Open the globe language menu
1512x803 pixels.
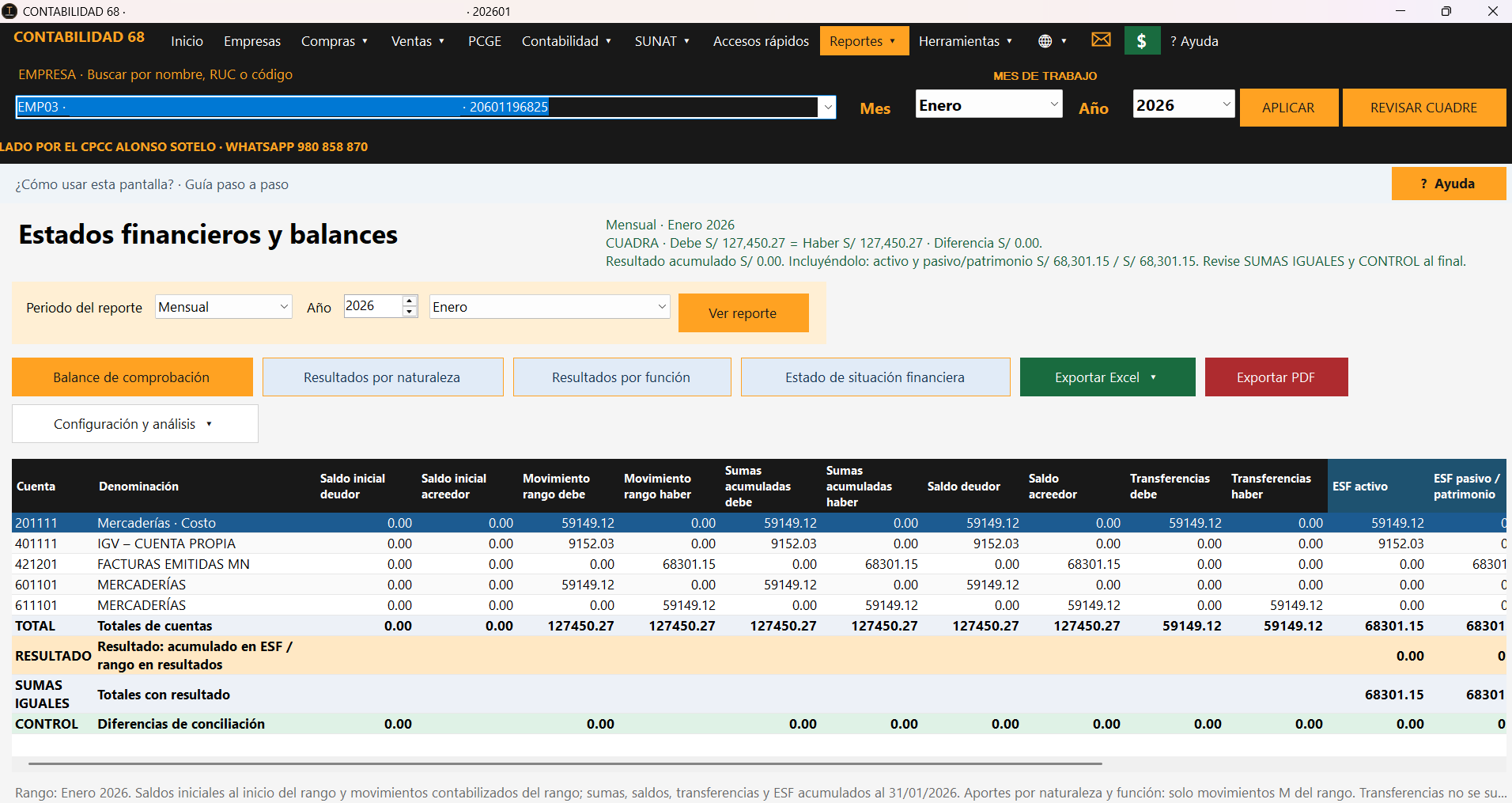(1053, 41)
